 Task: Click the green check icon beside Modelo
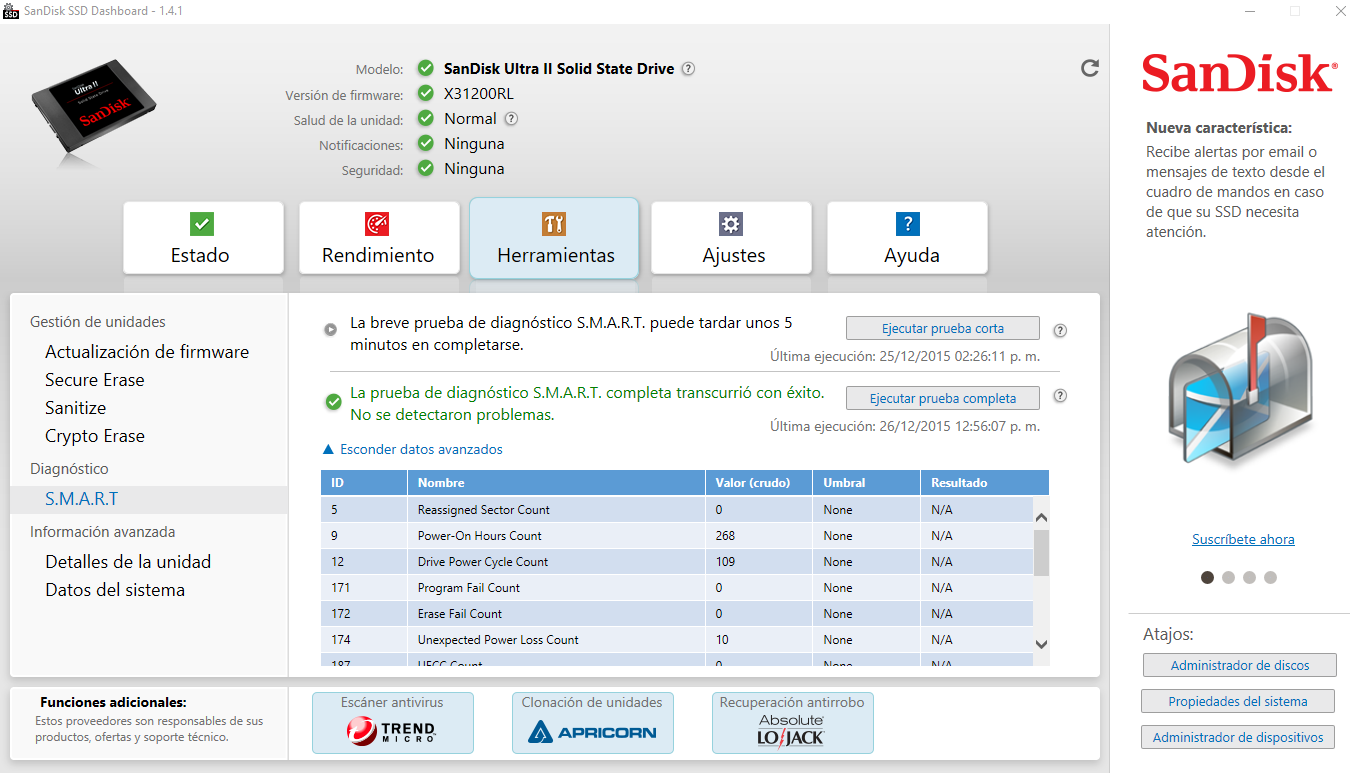tap(425, 69)
